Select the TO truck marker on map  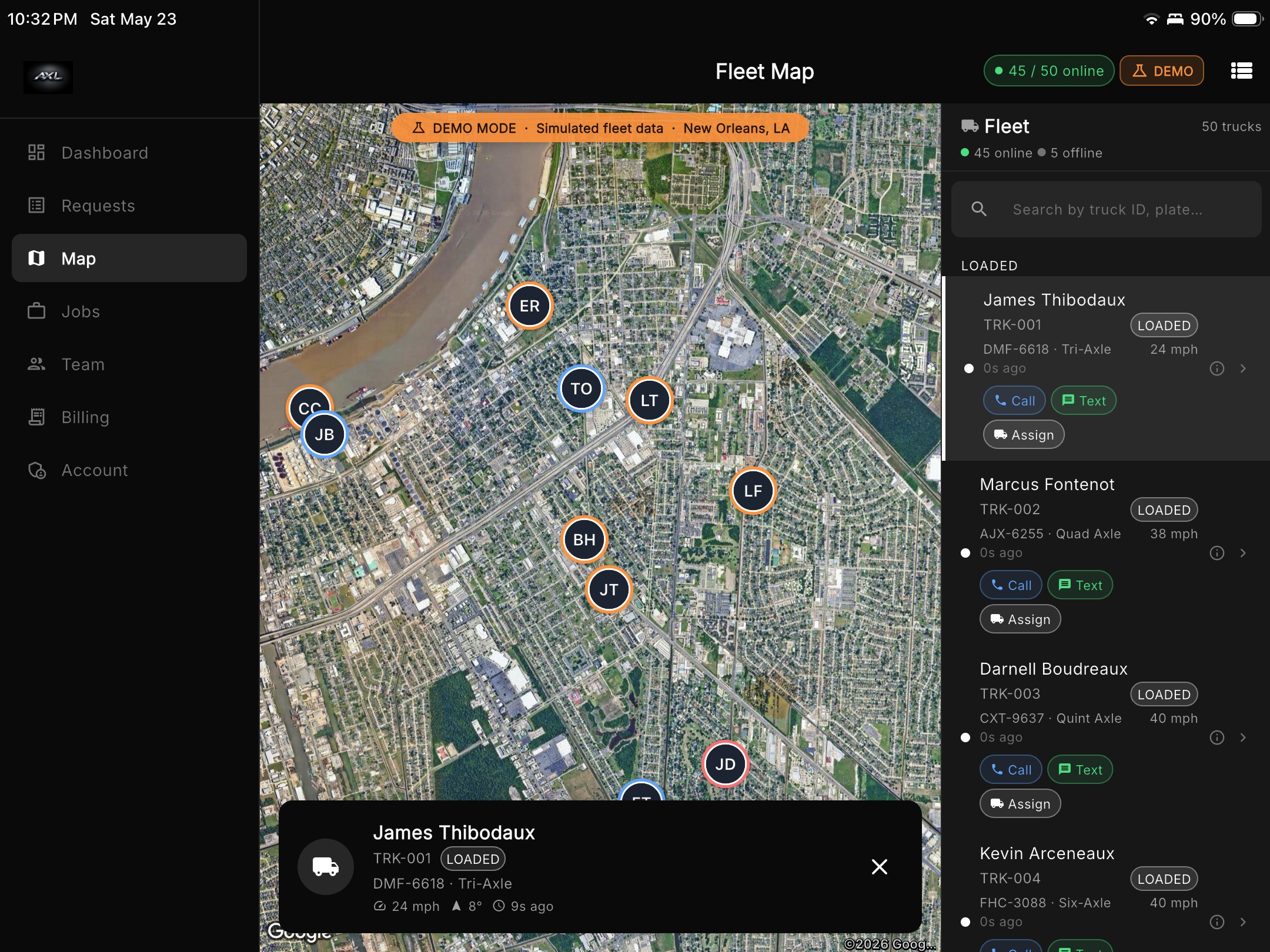[x=581, y=388]
